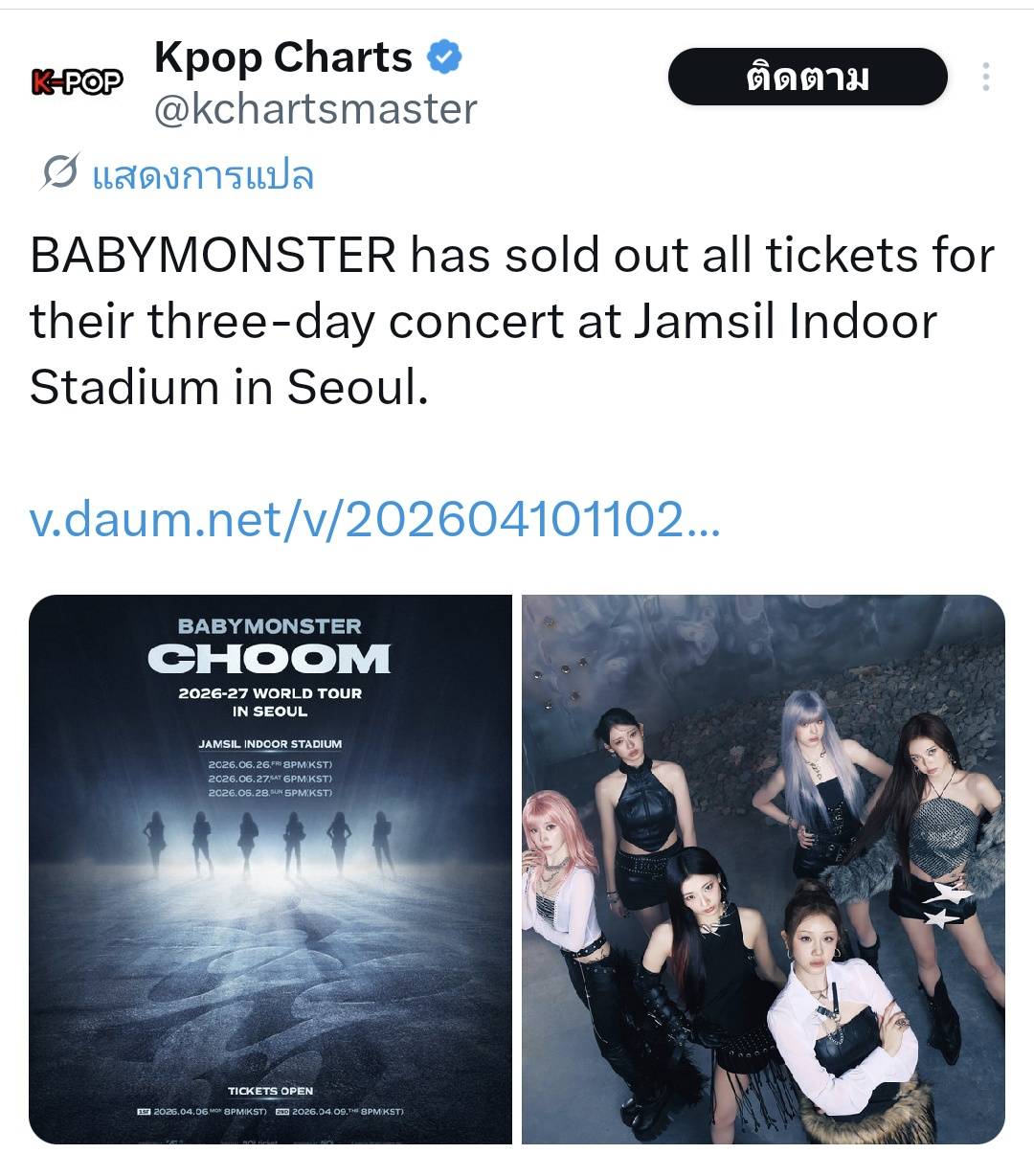Open the three-dot more options menu
The width and height of the screenshot is (1034, 1176).
tap(985, 78)
